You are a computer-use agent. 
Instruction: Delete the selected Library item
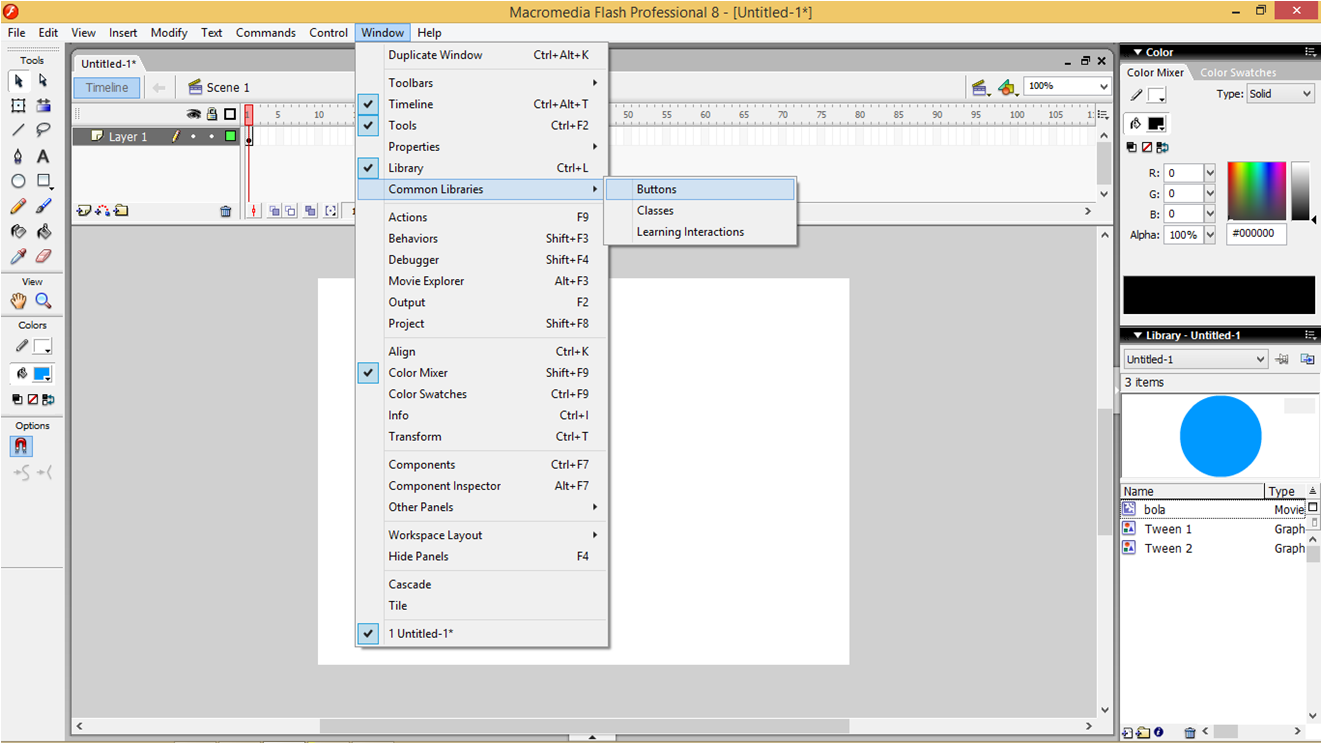click(1190, 733)
